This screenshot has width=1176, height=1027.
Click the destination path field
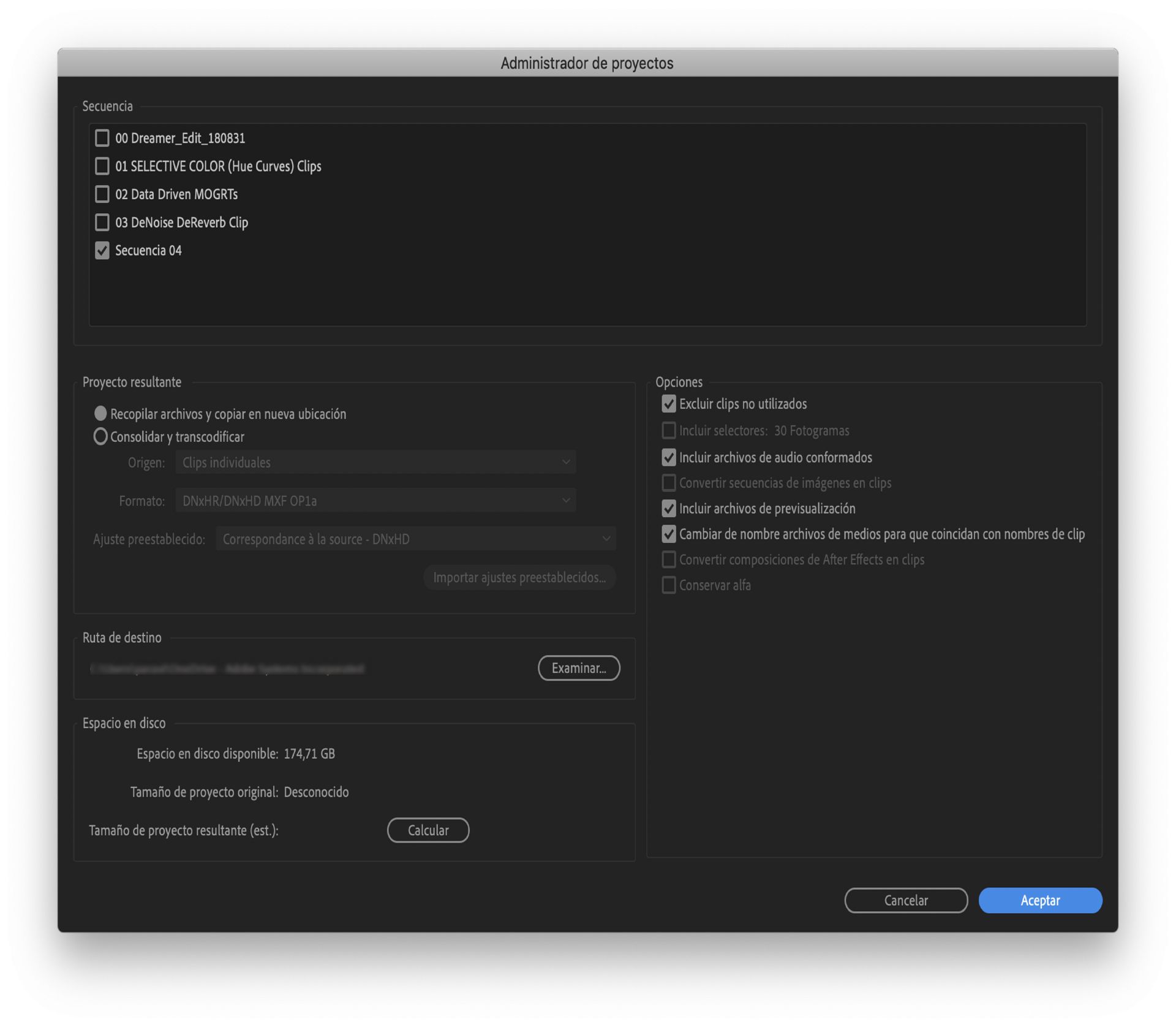pyautogui.click(x=228, y=669)
